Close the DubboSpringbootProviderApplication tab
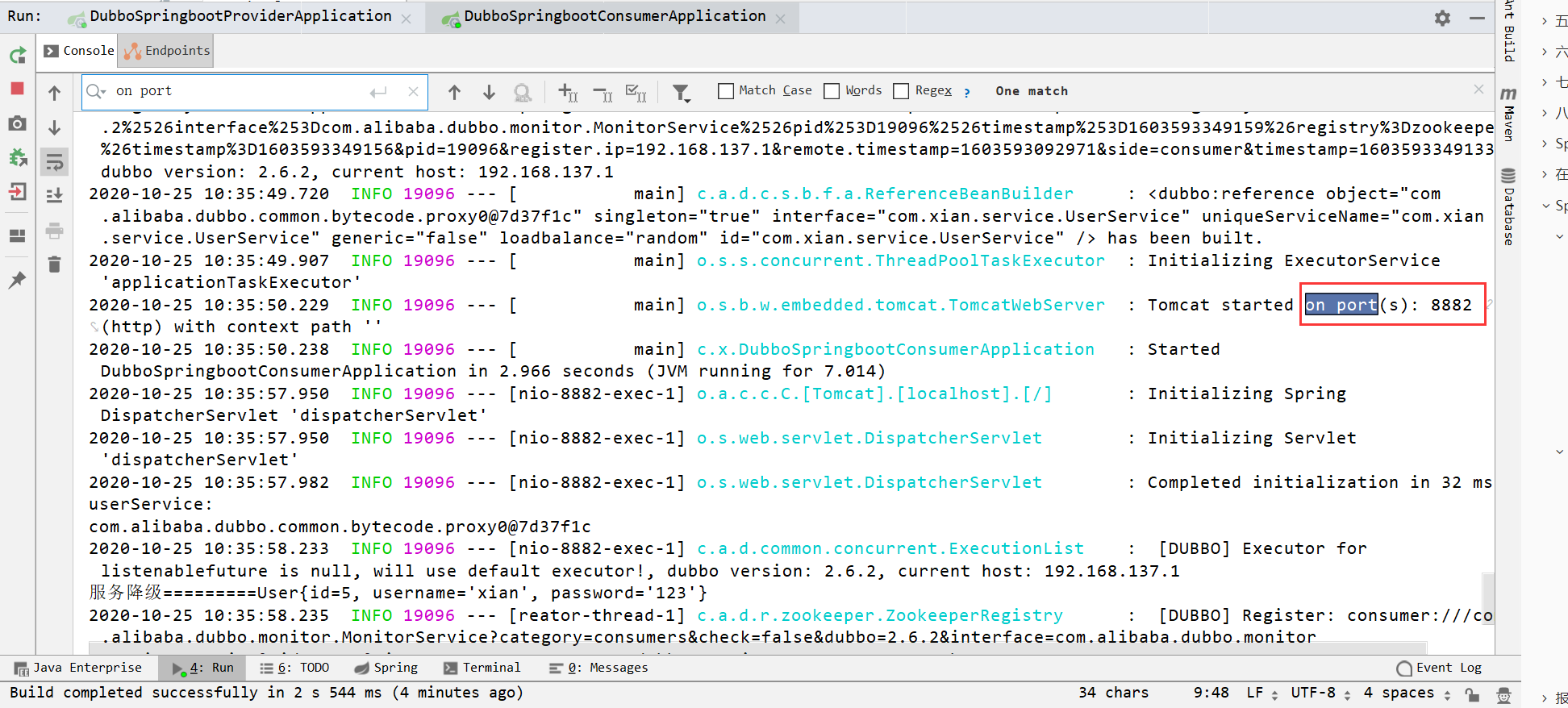This screenshot has height=708, width=1568. pyautogui.click(x=406, y=19)
